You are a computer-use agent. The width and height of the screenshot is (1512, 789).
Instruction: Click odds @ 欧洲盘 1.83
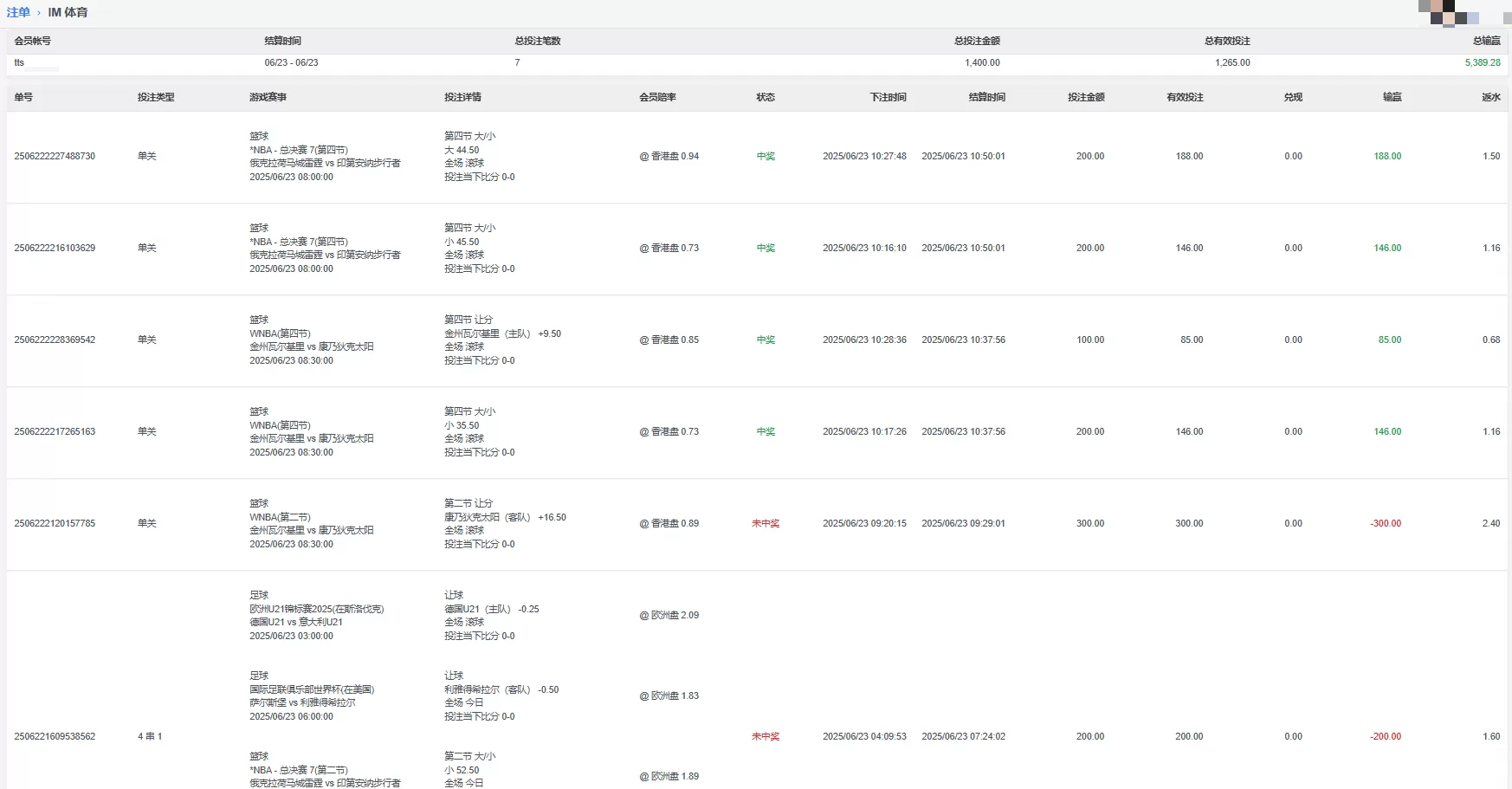click(x=669, y=695)
